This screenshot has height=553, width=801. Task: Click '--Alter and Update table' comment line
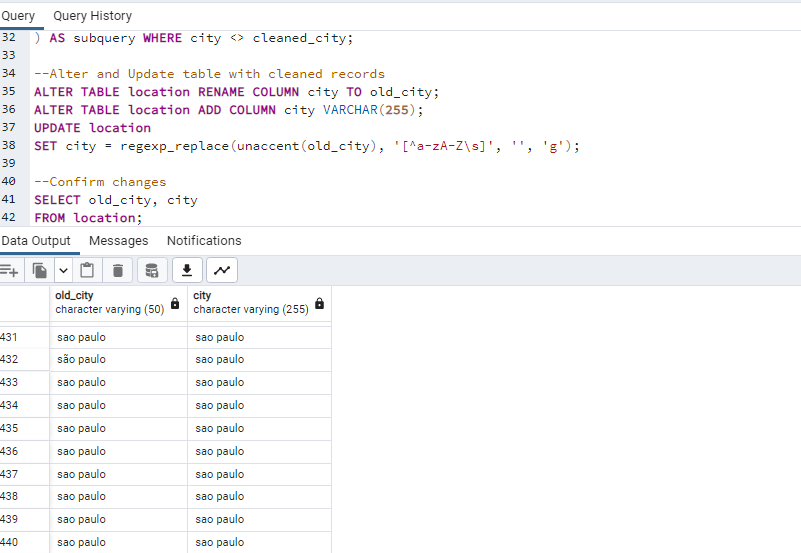[209, 74]
